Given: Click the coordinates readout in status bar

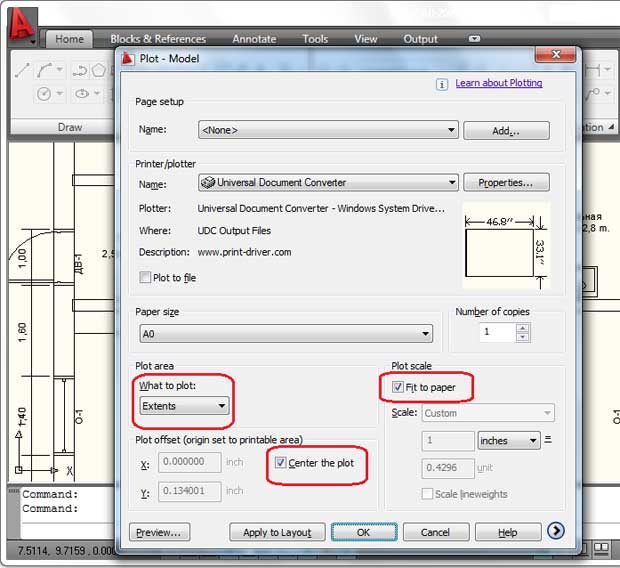Looking at the screenshot, I should click(x=65, y=550).
